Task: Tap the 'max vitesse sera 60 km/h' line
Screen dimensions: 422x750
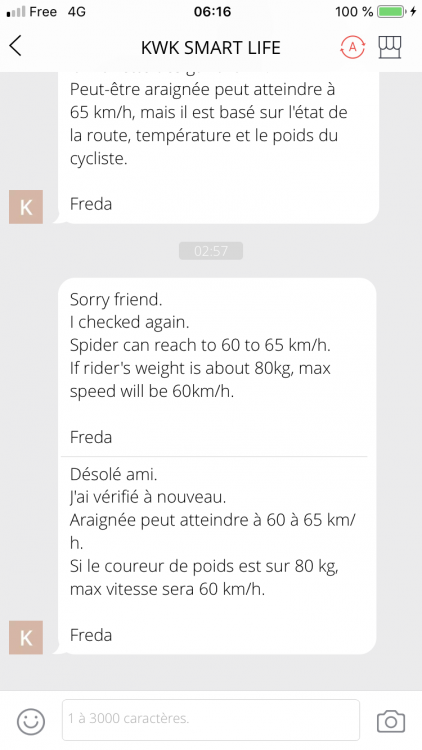Action: [x=167, y=589]
